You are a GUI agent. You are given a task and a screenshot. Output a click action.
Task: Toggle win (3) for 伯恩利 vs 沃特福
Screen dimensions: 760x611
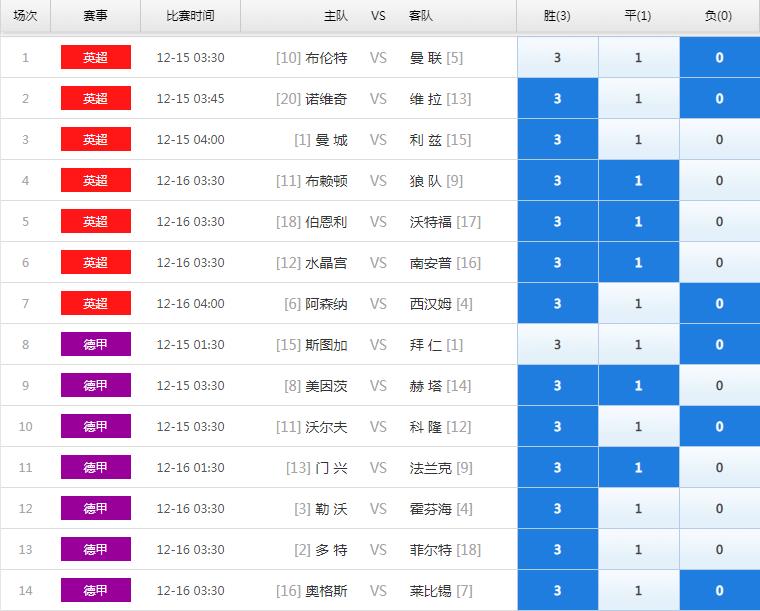pos(557,221)
